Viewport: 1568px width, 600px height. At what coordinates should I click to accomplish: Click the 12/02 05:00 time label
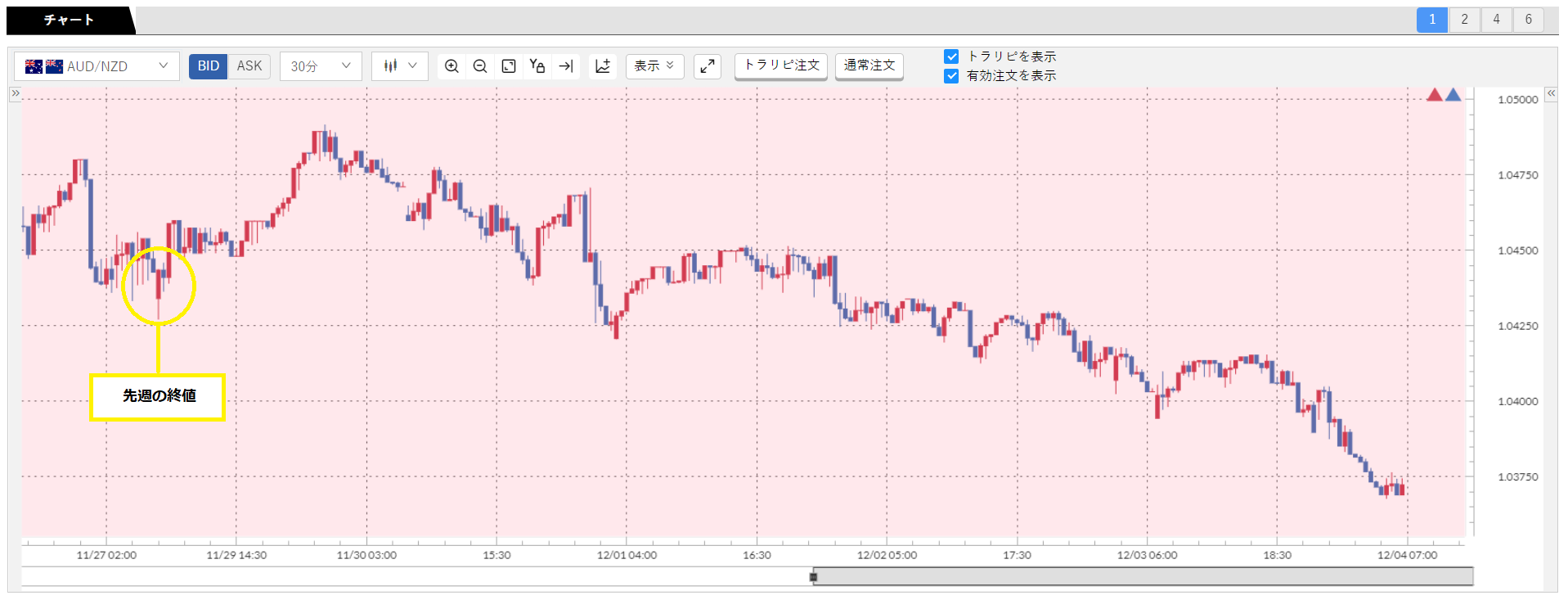pyautogui.click(x=887, y=555)
